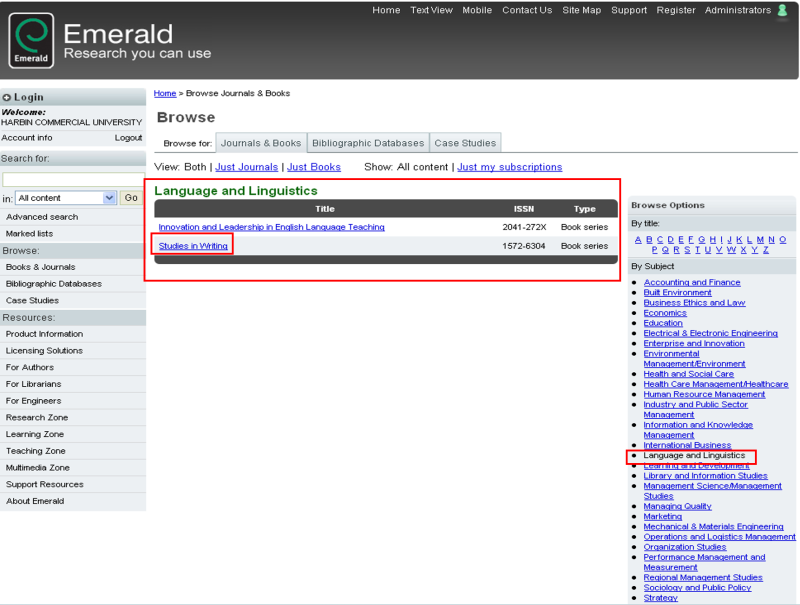The height and width of the screenshot is (605, 800).
Task: Open the 'All content' search scope dropdown
Action: [66, 198]
